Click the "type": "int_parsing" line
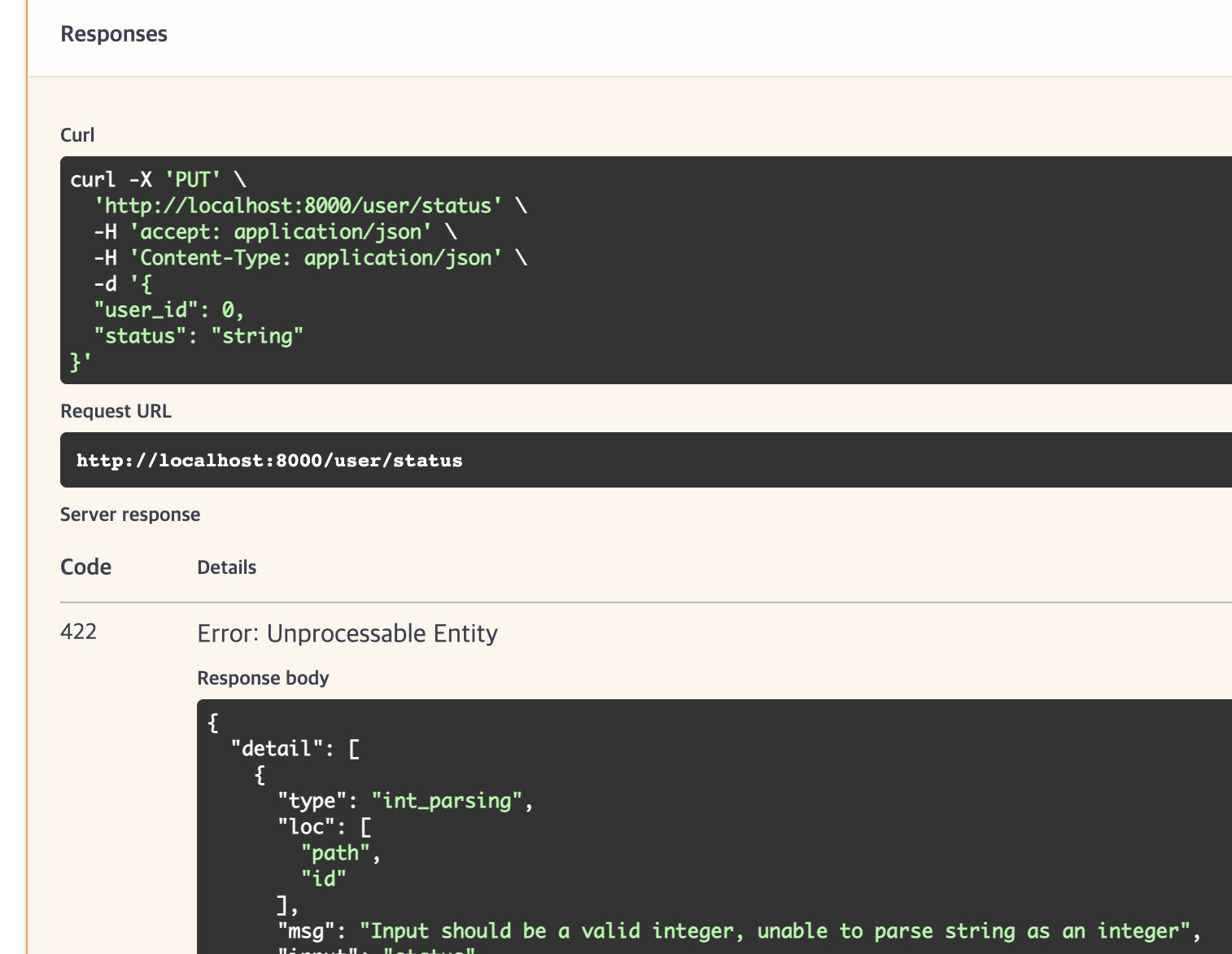The height and width of the screenshot is (954, 1232). pos(405,800)
